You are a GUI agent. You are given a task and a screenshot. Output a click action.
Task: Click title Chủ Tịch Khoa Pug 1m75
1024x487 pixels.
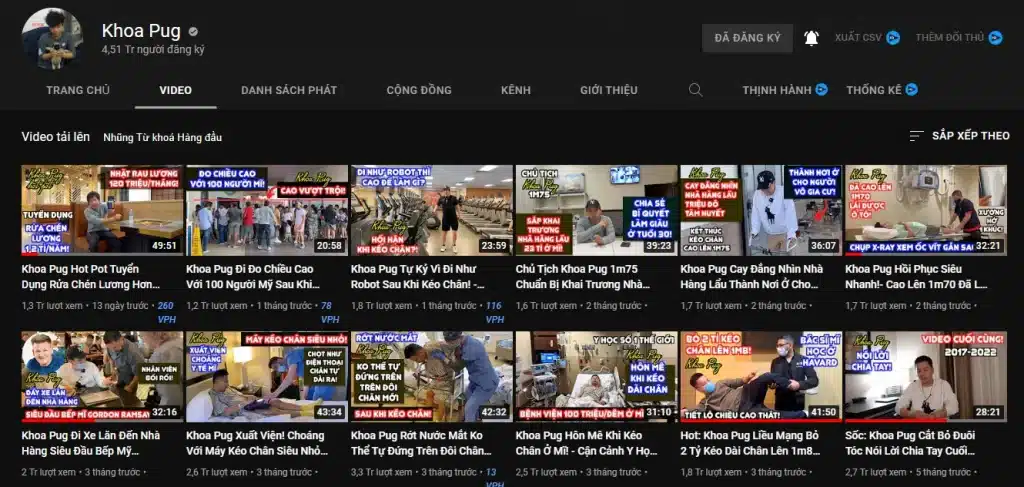pyautogui.click(x=583, y=277)
